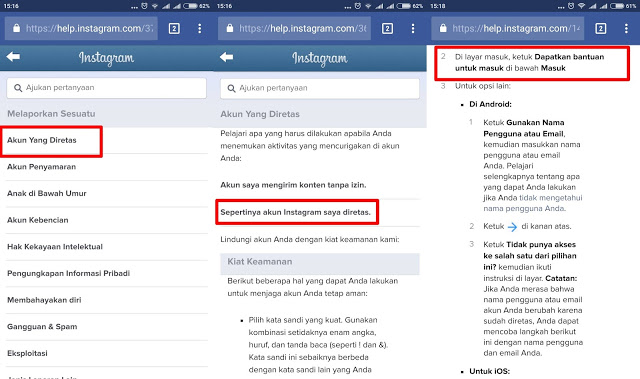This screenshot has width=640, height=379.
Task: Click 'Akun Yang Diretas' heading on second phone
Action: [260, 114]
